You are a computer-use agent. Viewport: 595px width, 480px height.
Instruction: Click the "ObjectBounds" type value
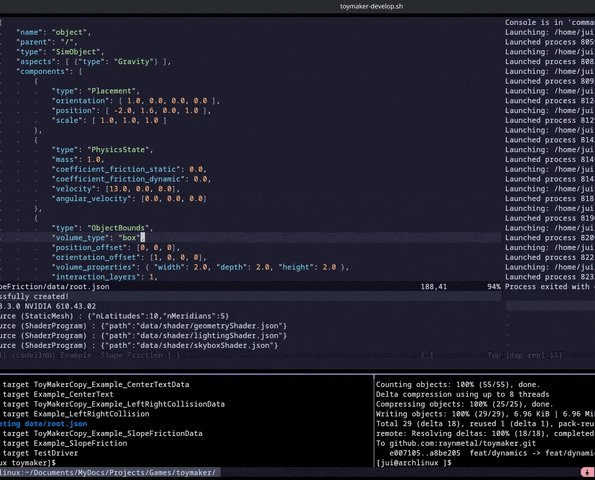(118, 228)
